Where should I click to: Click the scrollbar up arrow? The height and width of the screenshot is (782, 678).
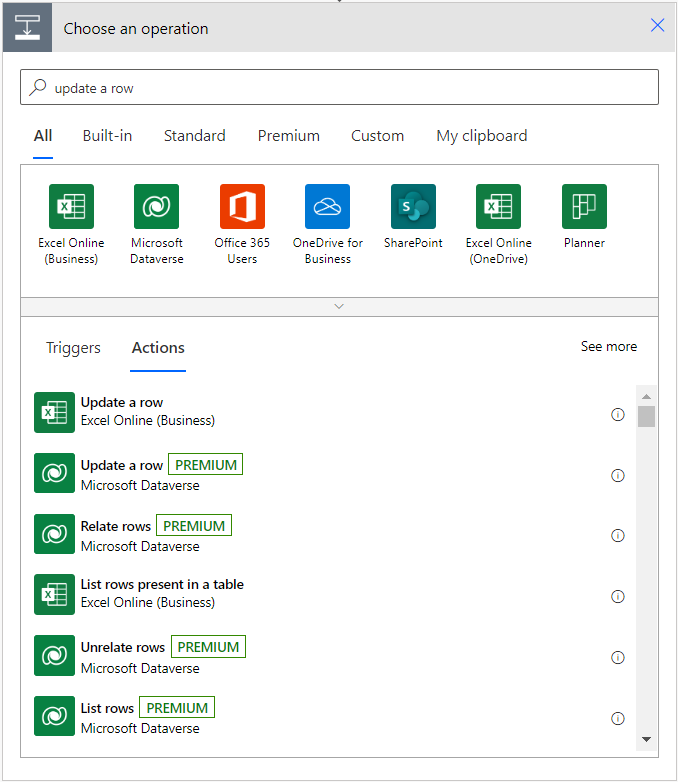pyautogui.click(x=646, y=396)
